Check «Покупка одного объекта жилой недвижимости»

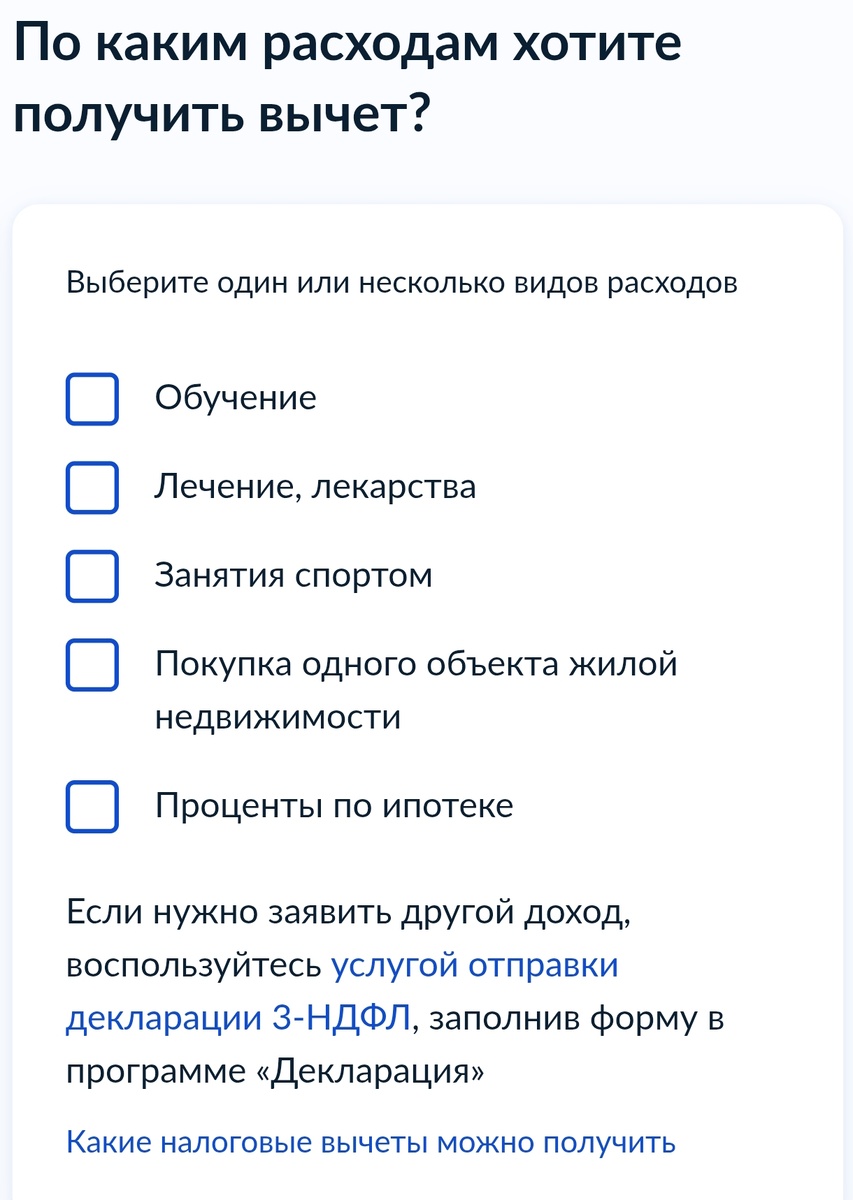tap(92, 663)
